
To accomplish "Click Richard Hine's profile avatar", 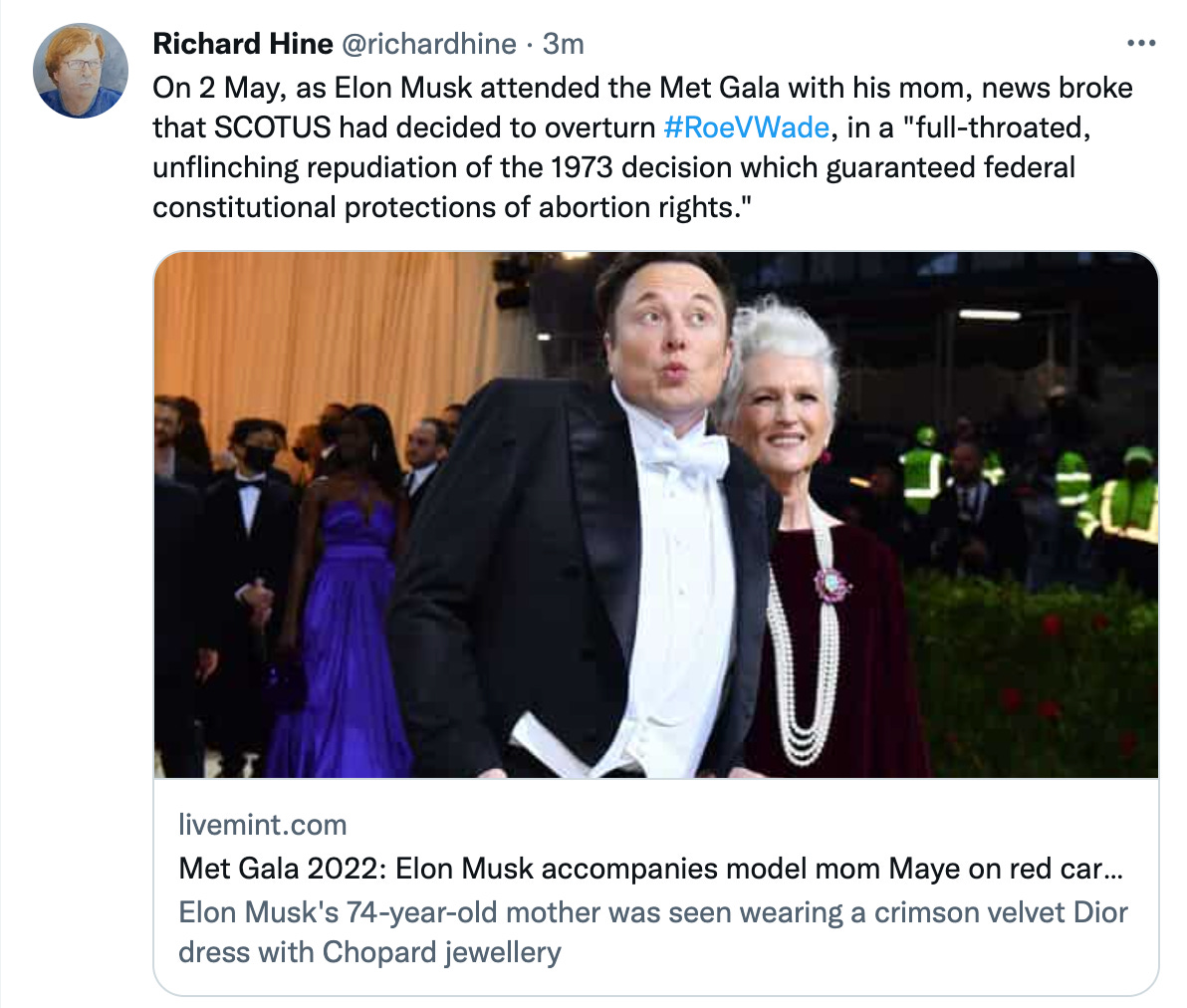I will 81,71.
